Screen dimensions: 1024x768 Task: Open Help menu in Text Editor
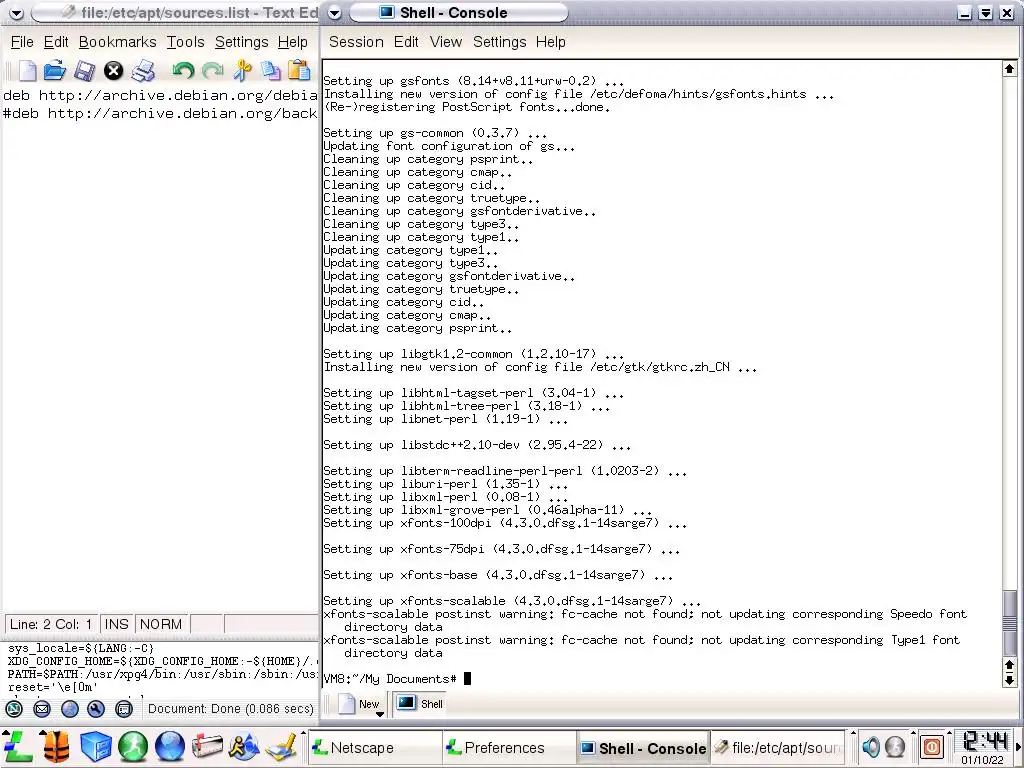point(293,42)
